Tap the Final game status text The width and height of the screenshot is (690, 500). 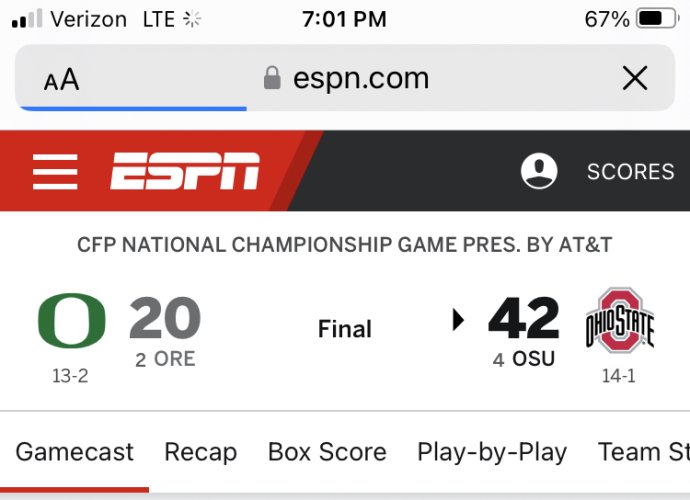click(345, 329)
